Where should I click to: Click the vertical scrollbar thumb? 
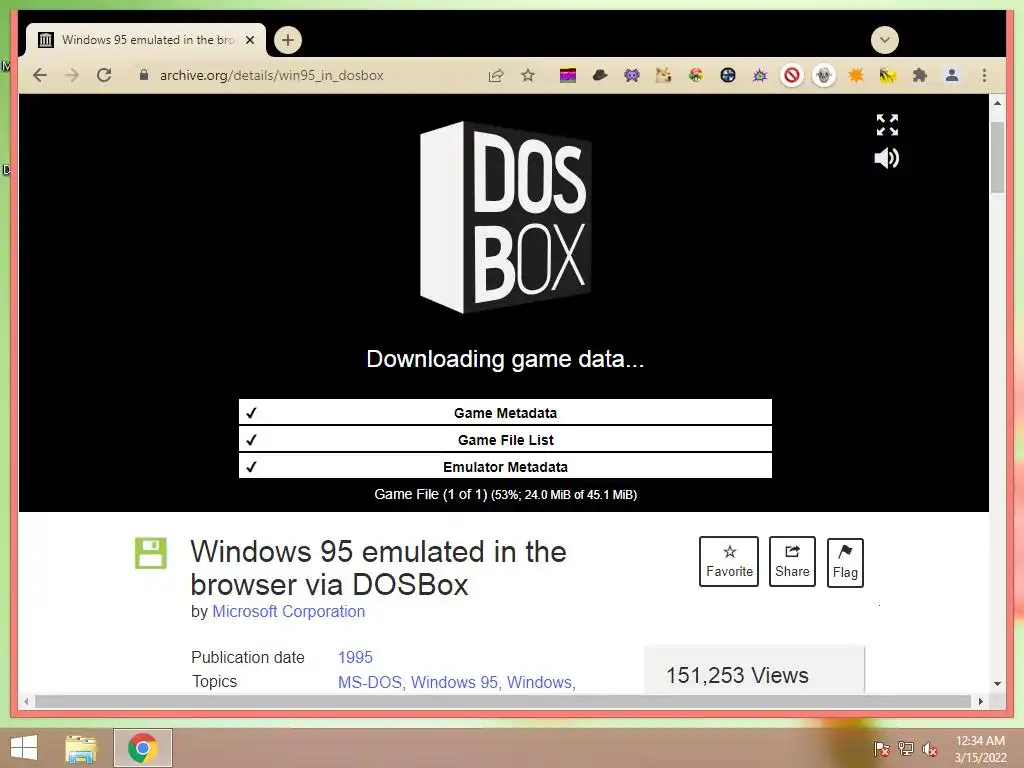coord(997,157)
